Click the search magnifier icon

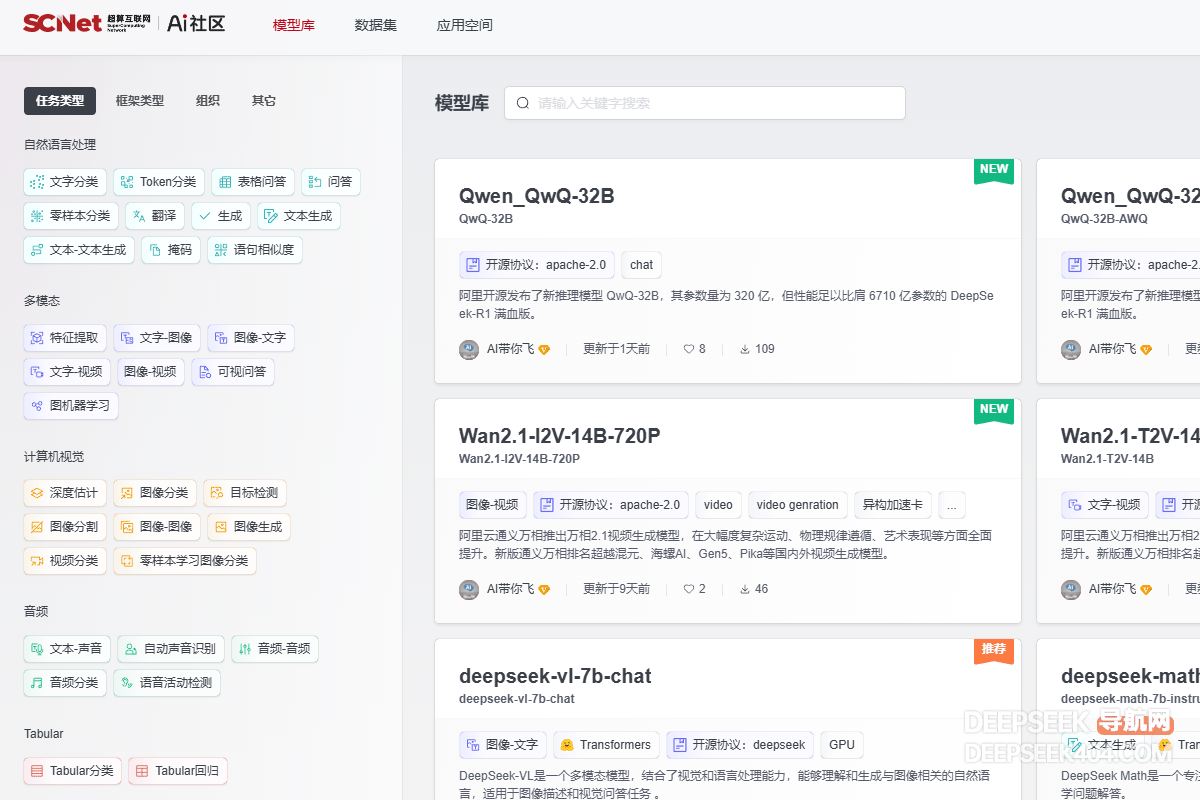point(523,103)
